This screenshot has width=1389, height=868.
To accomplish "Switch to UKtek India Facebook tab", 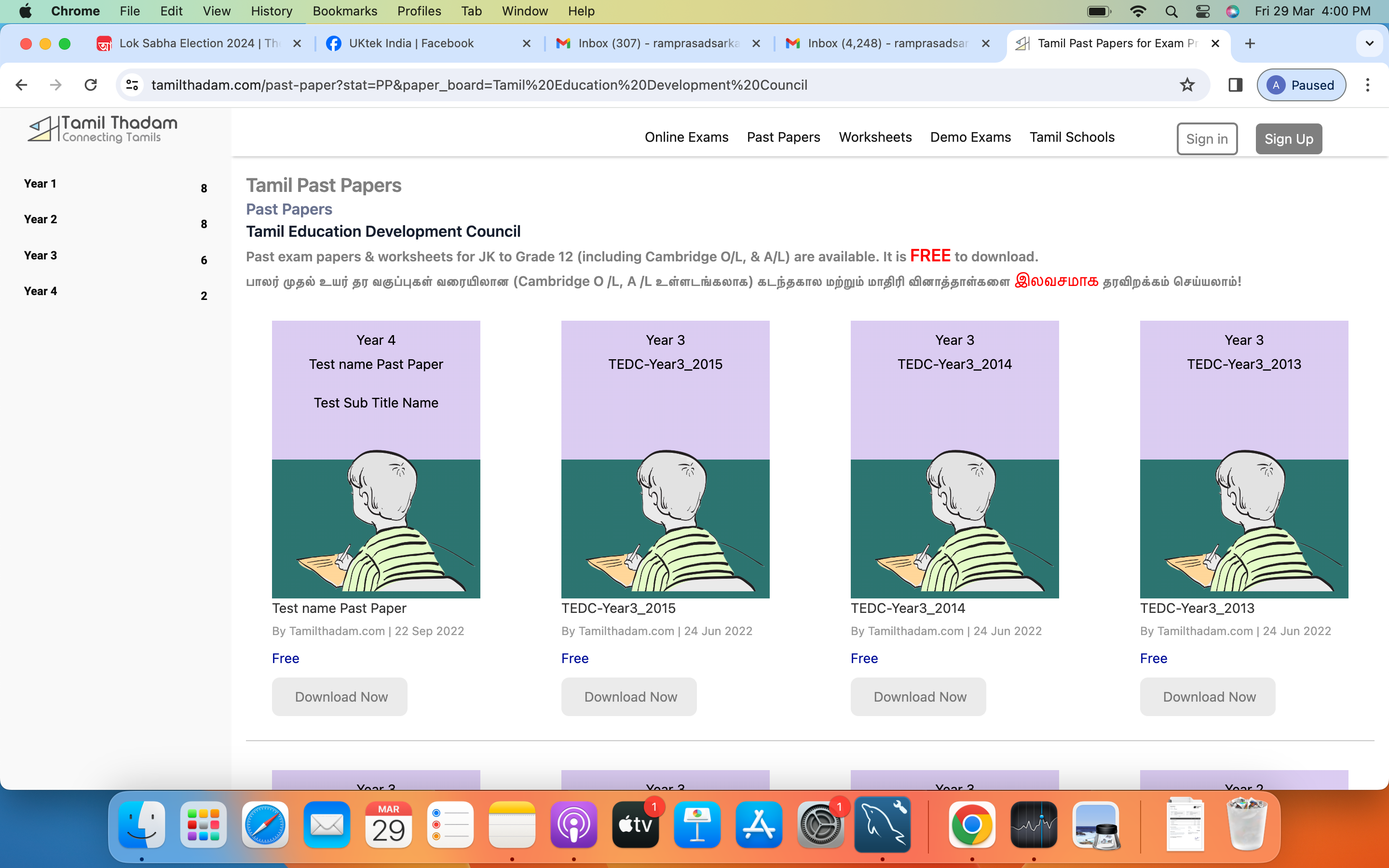I will pos(411,43).
